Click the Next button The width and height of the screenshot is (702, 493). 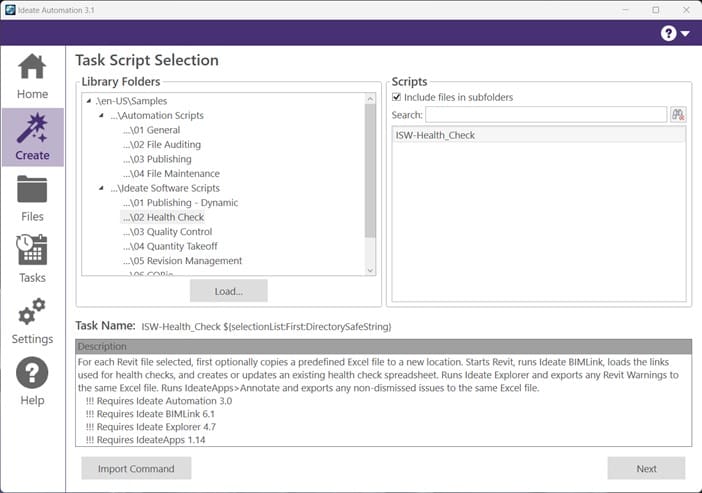646,468
